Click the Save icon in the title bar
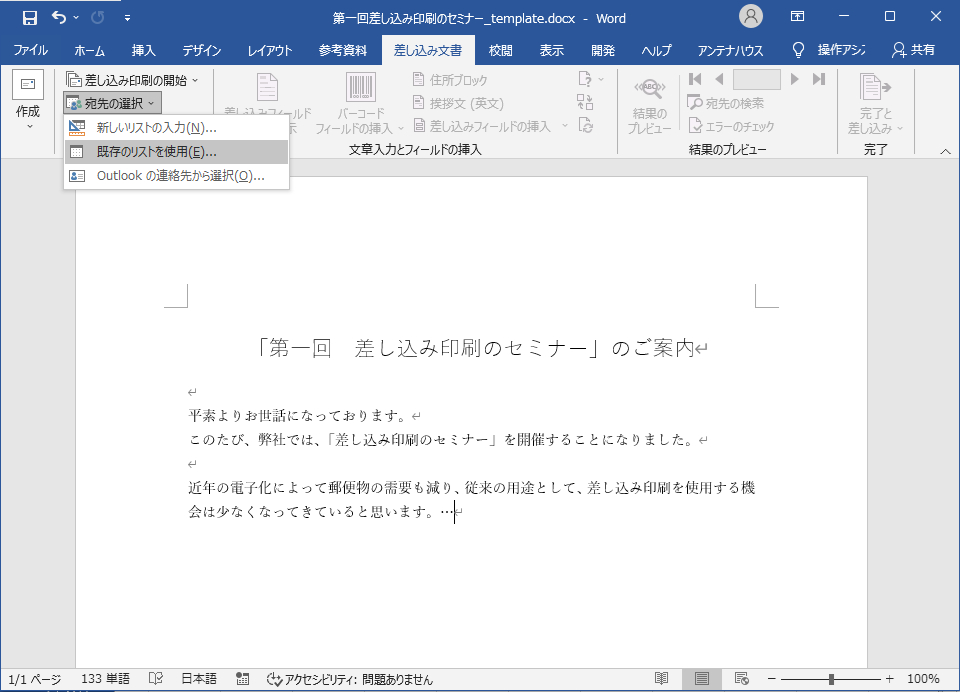 (29, 17)
